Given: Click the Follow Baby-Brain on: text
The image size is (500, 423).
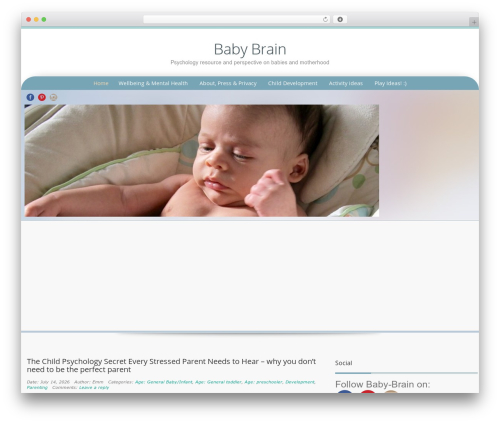Looking at the screenshot, I should (383, 384).
